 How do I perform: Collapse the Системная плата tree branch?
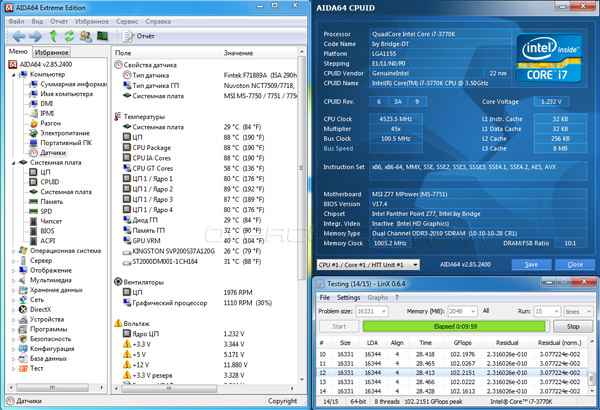click(x=13, y=163)
